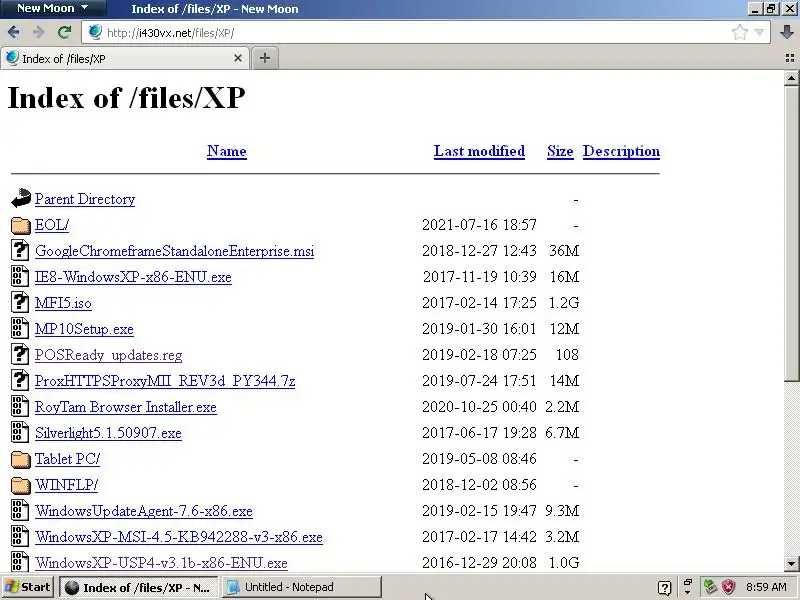Screen dimensions: 800x600
Task: Click the site identity icon in address bar
Action: coord(95,32)
